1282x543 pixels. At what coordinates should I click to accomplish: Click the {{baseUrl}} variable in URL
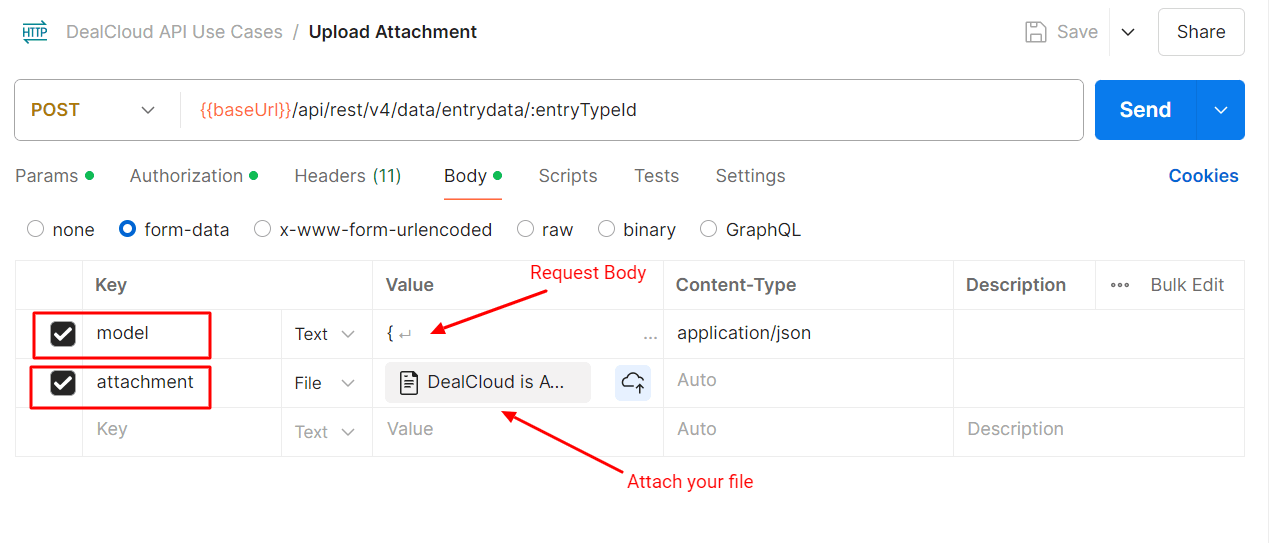[246, 110]
